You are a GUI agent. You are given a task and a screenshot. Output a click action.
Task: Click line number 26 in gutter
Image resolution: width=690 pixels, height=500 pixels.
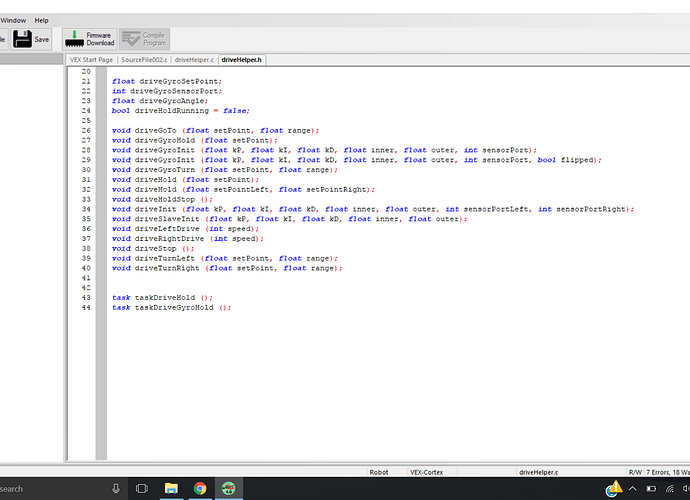pyautogui.click(x=86, y=131)
